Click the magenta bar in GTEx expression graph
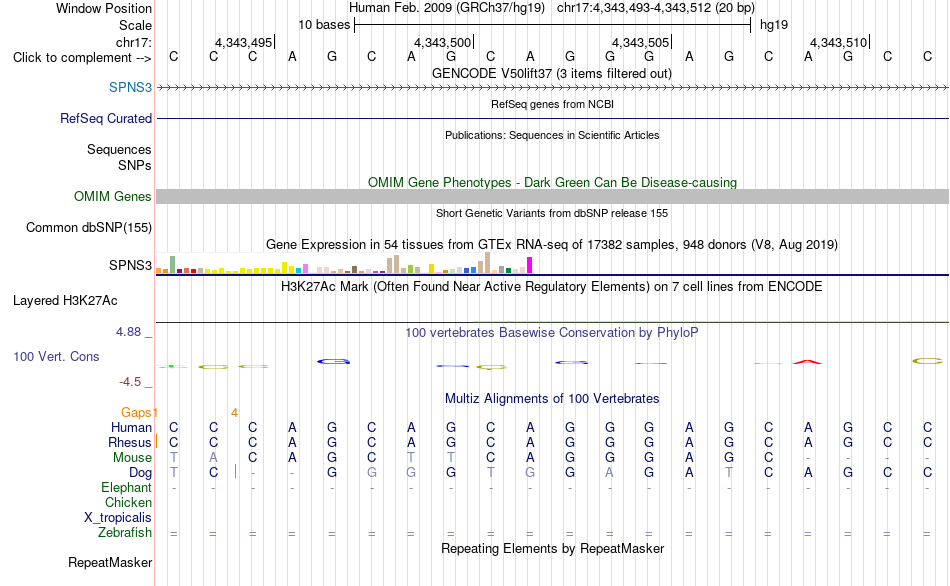Image resolution: width=950 pixels, height=586 pixels. coord(530,265)
